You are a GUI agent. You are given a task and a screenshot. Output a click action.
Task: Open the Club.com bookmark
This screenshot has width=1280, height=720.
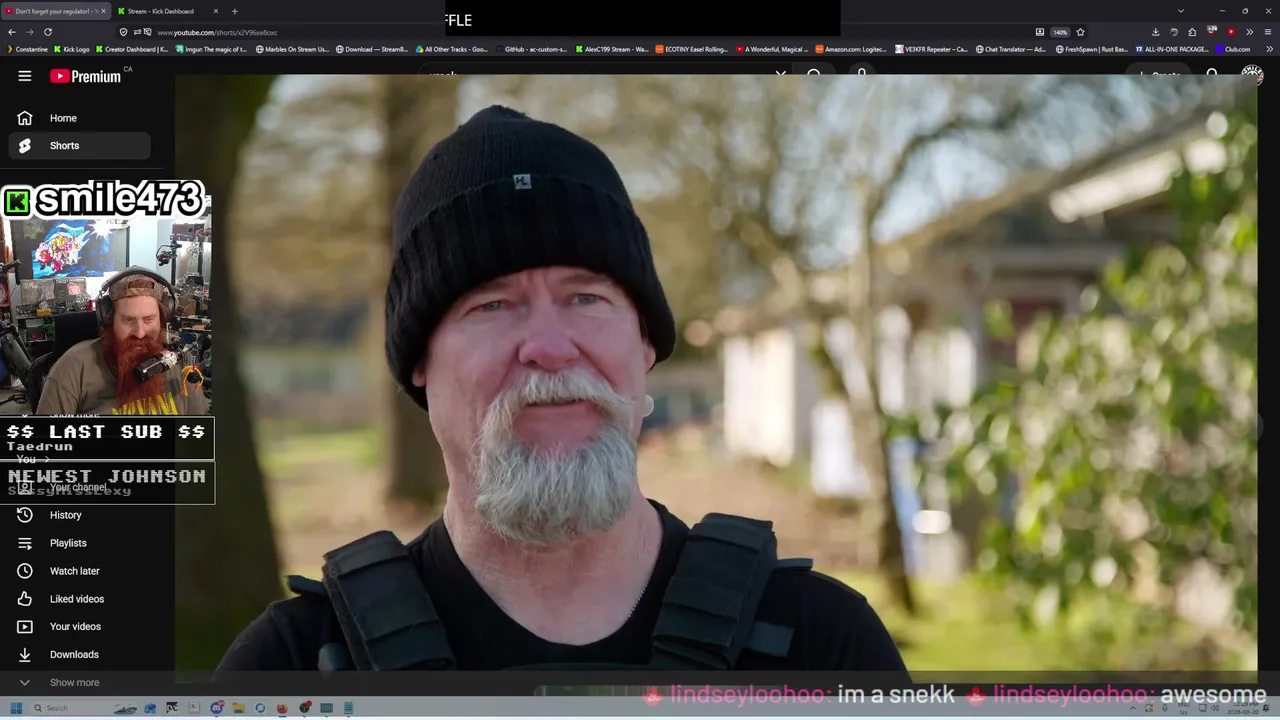click(x=1233, y=49)
